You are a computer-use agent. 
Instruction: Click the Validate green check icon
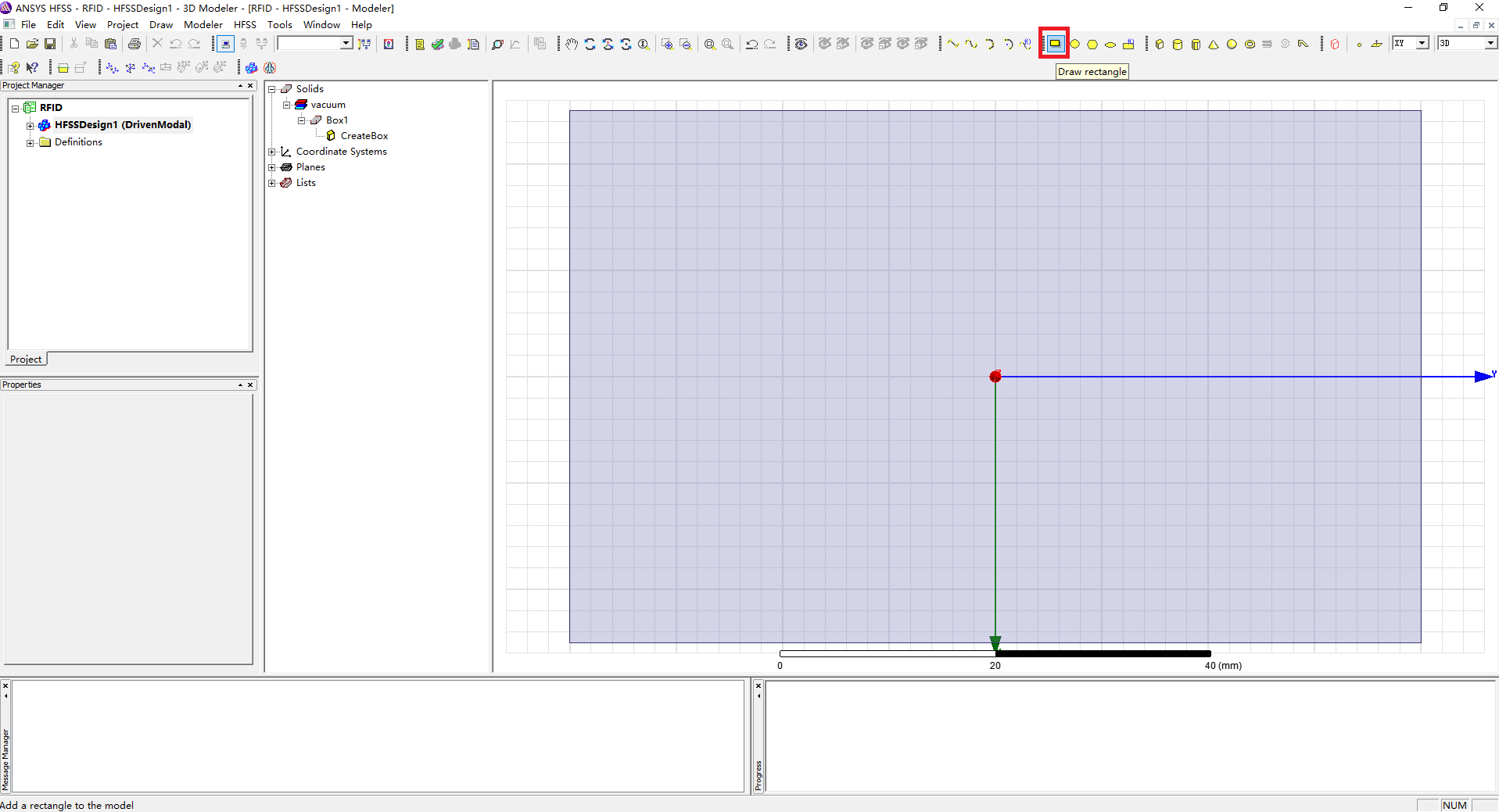[x=438, y=45]
